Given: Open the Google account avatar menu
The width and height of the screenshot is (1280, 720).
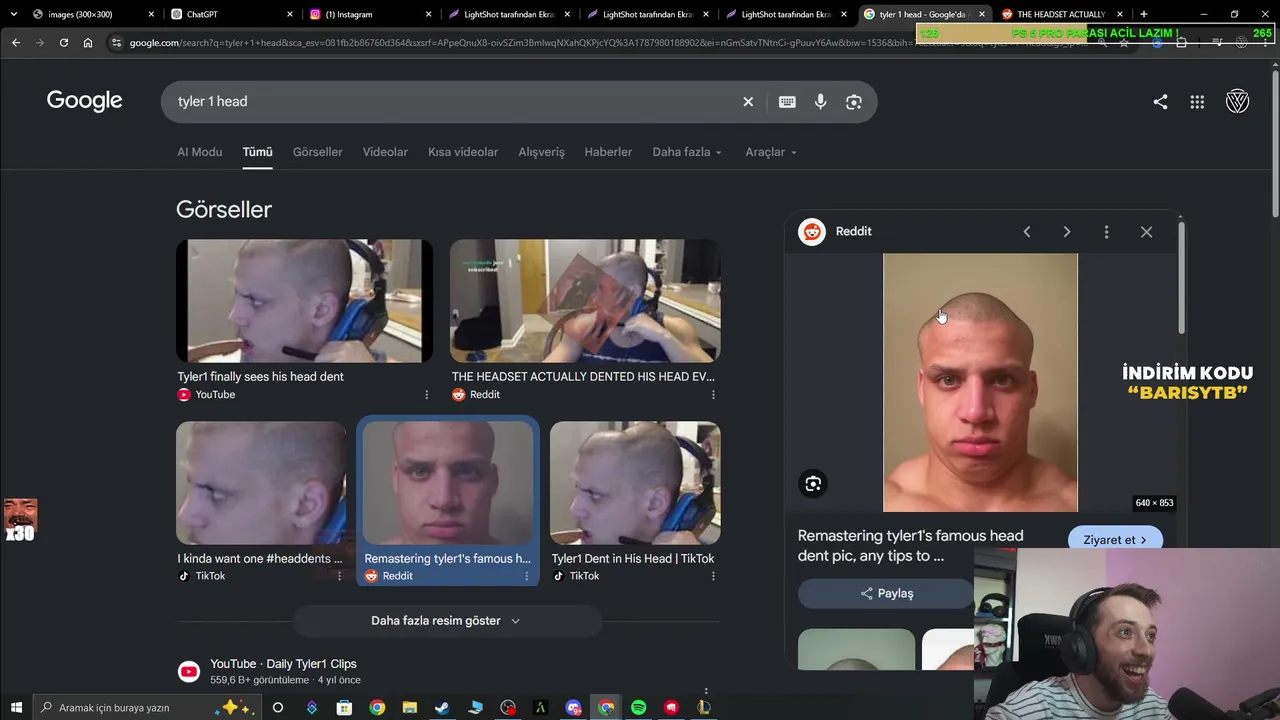Looking at the screenshot, I should [x=1237, y=101].
